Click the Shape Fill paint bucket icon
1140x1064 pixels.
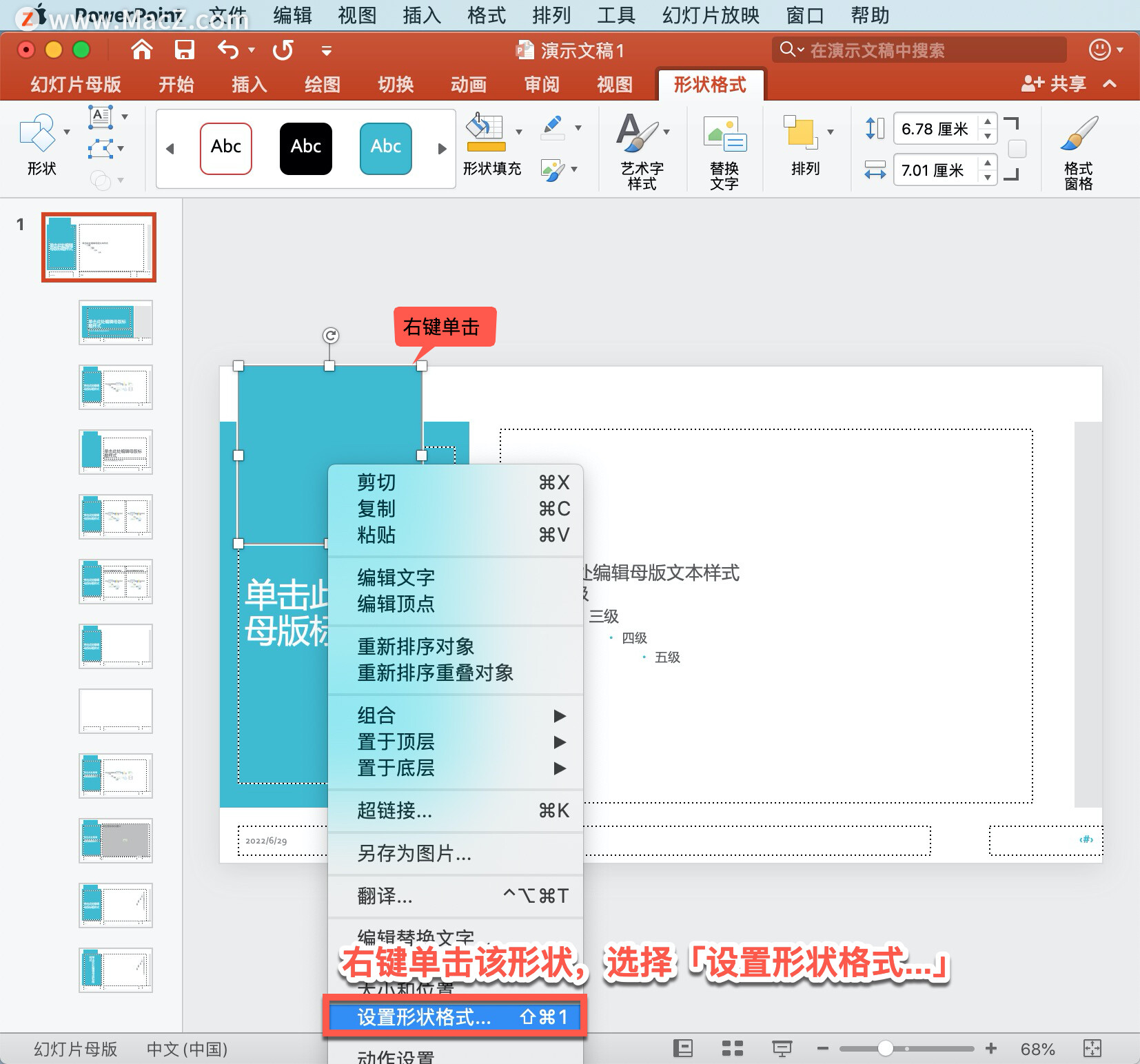point(486,132)
